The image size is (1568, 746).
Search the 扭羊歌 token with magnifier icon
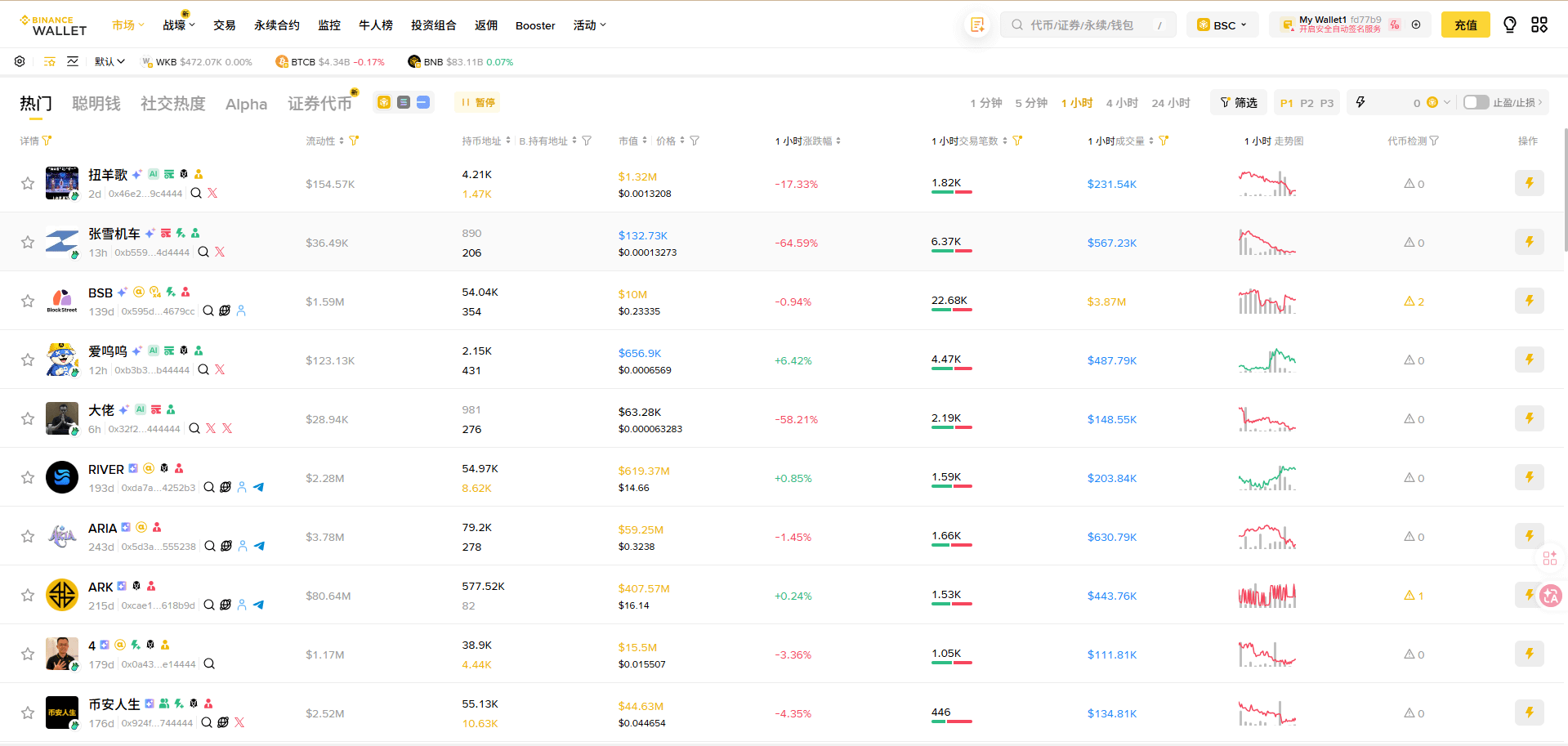(x=196, y=194)
